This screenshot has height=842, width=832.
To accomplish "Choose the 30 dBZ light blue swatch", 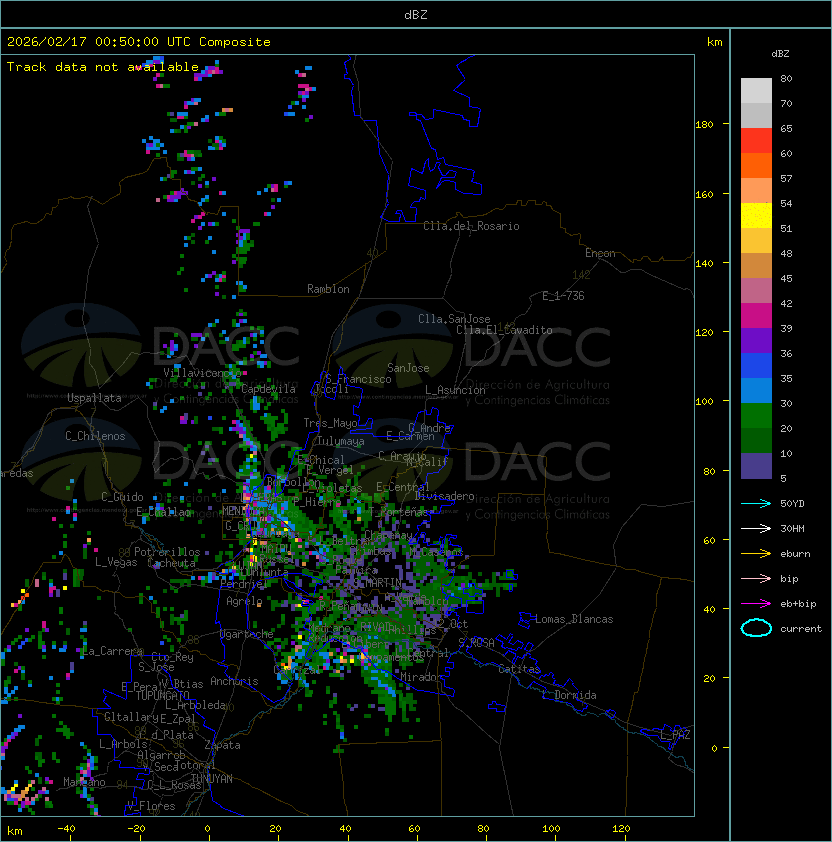I will click(756, 390).
